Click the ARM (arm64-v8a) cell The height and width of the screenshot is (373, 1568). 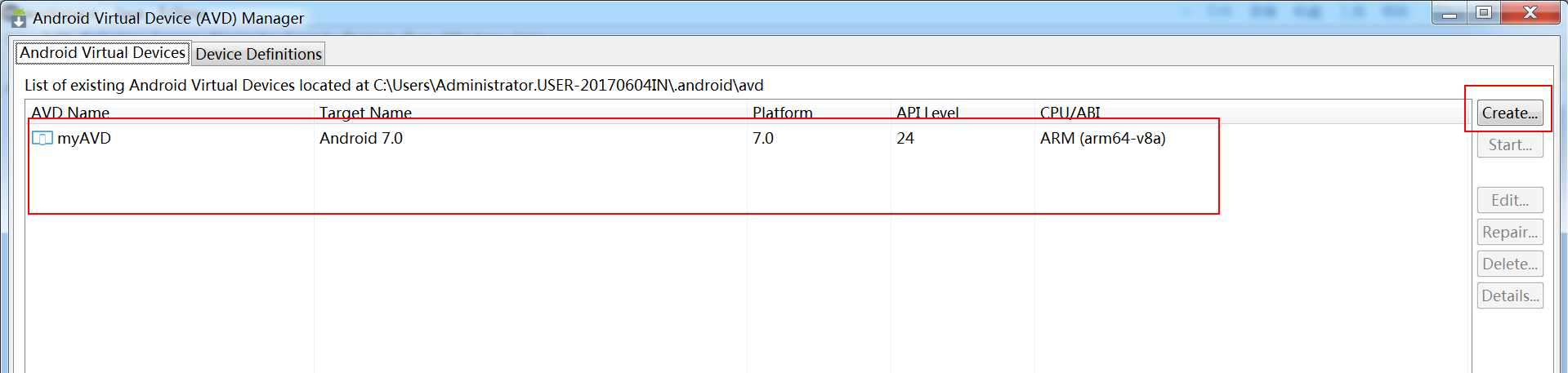(1102, 138)
